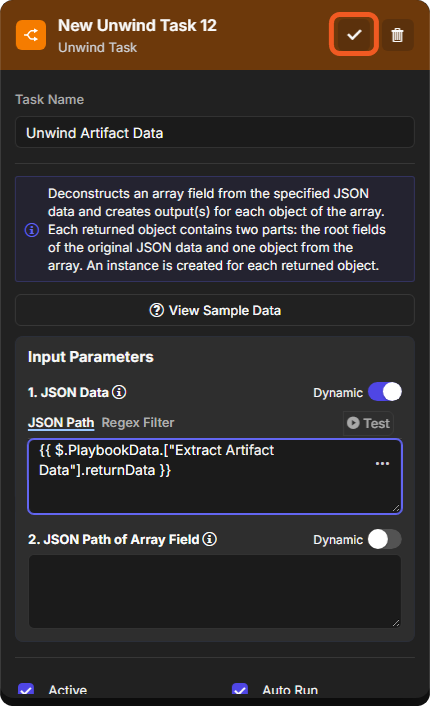
Task: Click the New Unwind Task 12 title
Action: pyautogui.click(x=137, y=26)
